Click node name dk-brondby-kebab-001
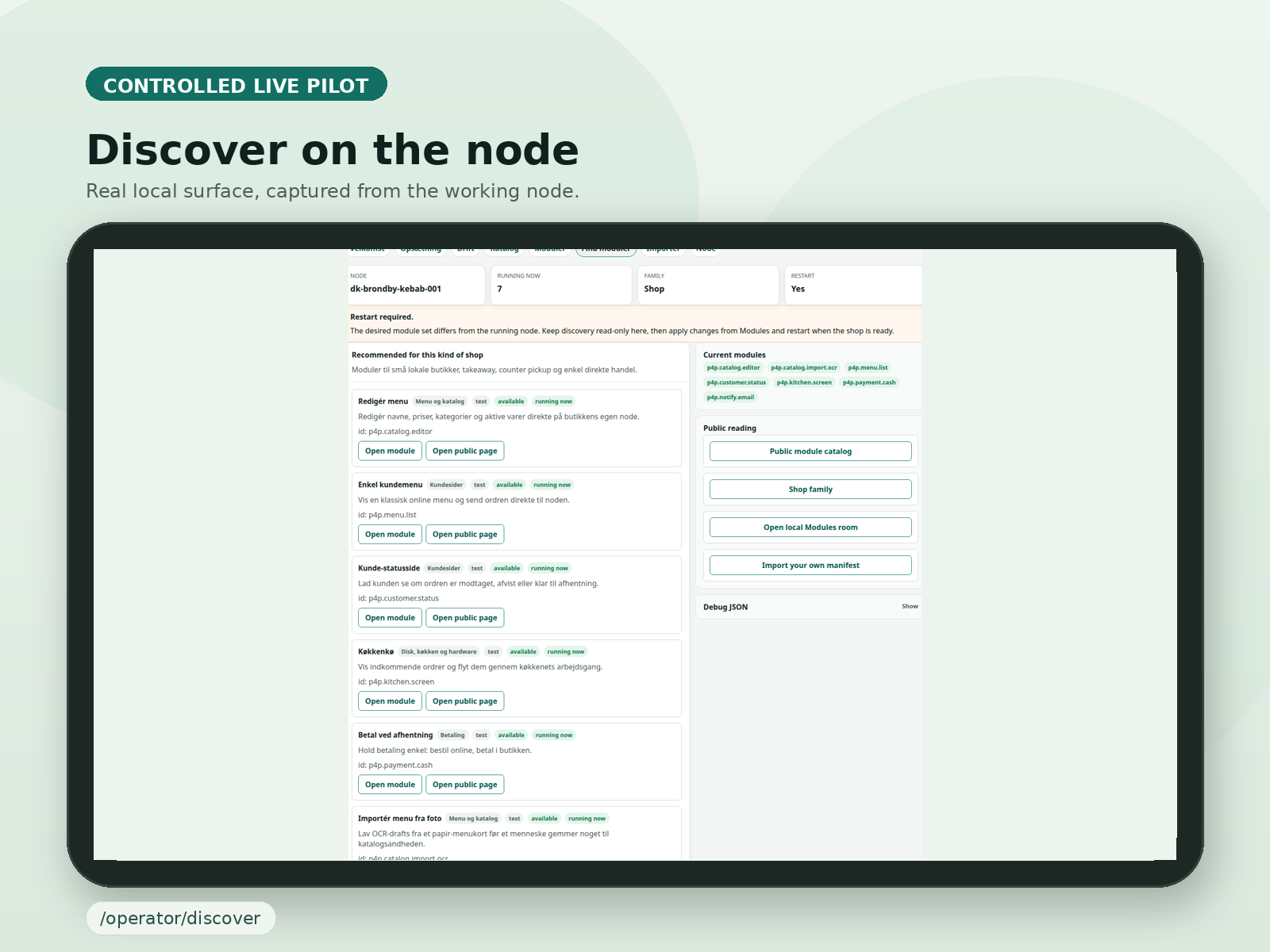 point(395,289)
